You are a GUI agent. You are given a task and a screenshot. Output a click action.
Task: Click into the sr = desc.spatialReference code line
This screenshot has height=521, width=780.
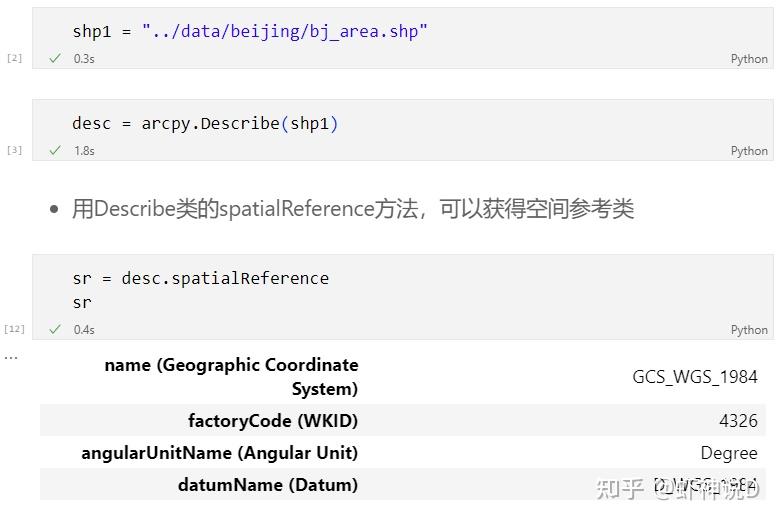point(200,278)
